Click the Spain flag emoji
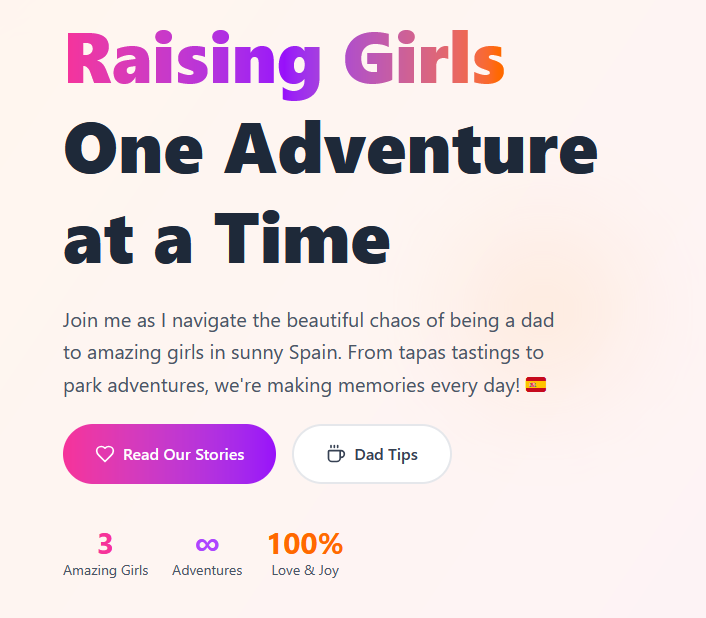 point(536,385)
